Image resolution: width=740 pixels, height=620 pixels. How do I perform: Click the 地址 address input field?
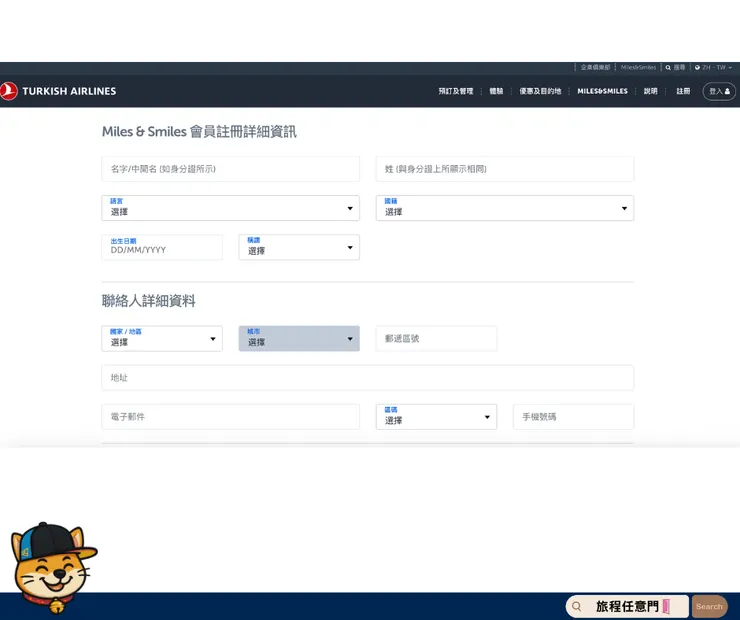368,377
